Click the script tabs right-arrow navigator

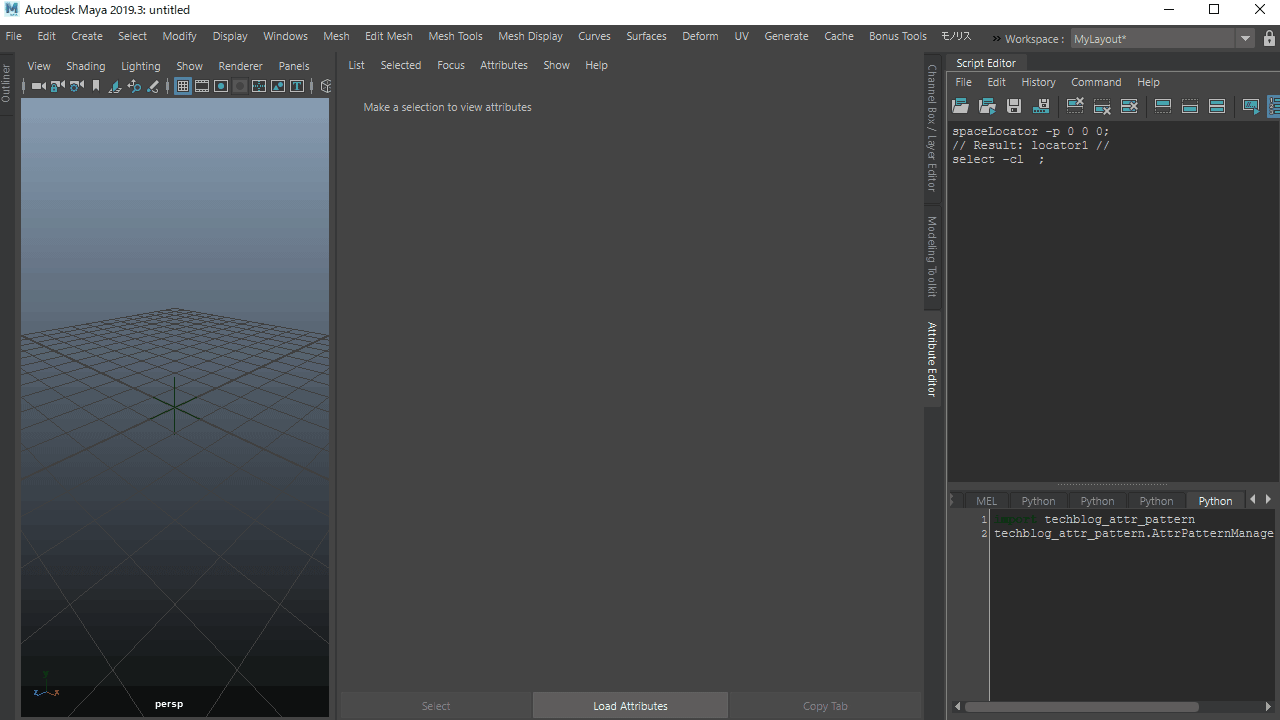pos(1268,499)
